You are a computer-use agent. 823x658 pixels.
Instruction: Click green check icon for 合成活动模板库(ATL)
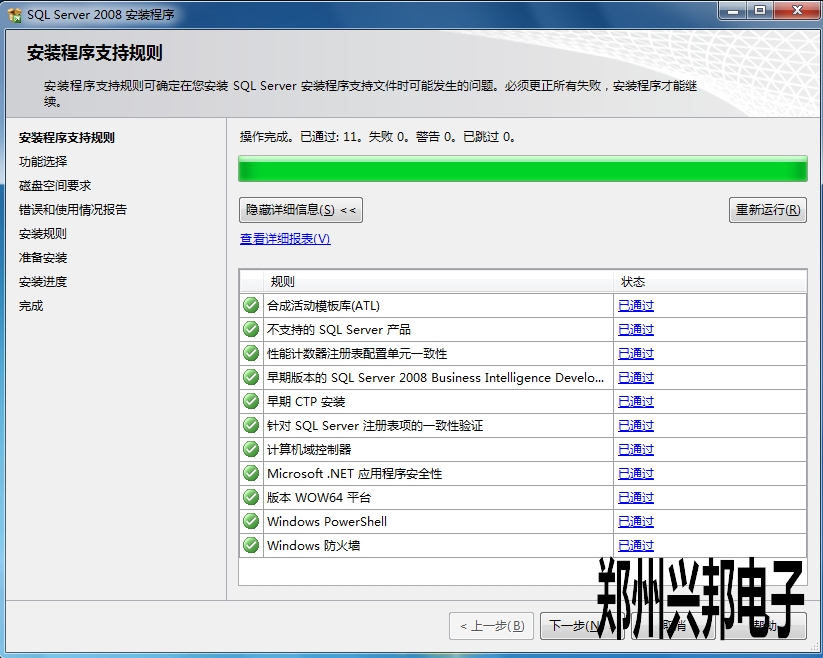coord(251,305)
